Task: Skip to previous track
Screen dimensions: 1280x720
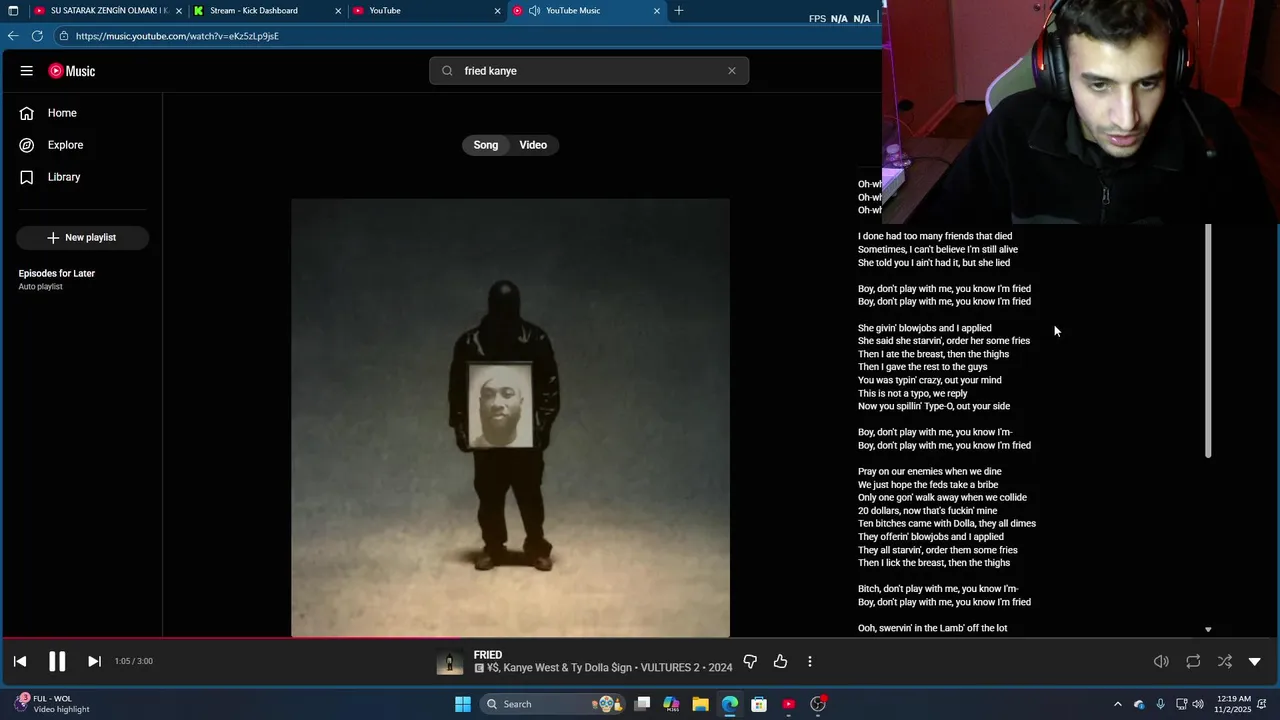Action: coord(20,661)
